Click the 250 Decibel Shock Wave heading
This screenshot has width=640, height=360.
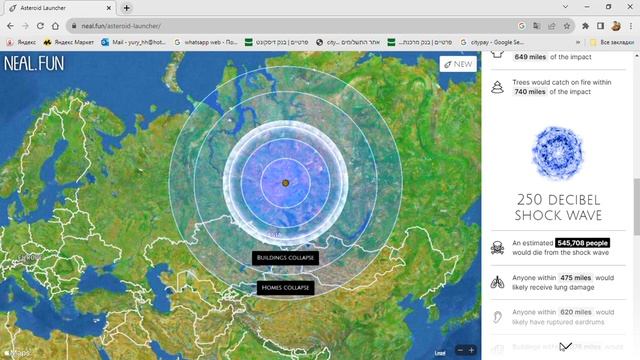tap(558, 208)
